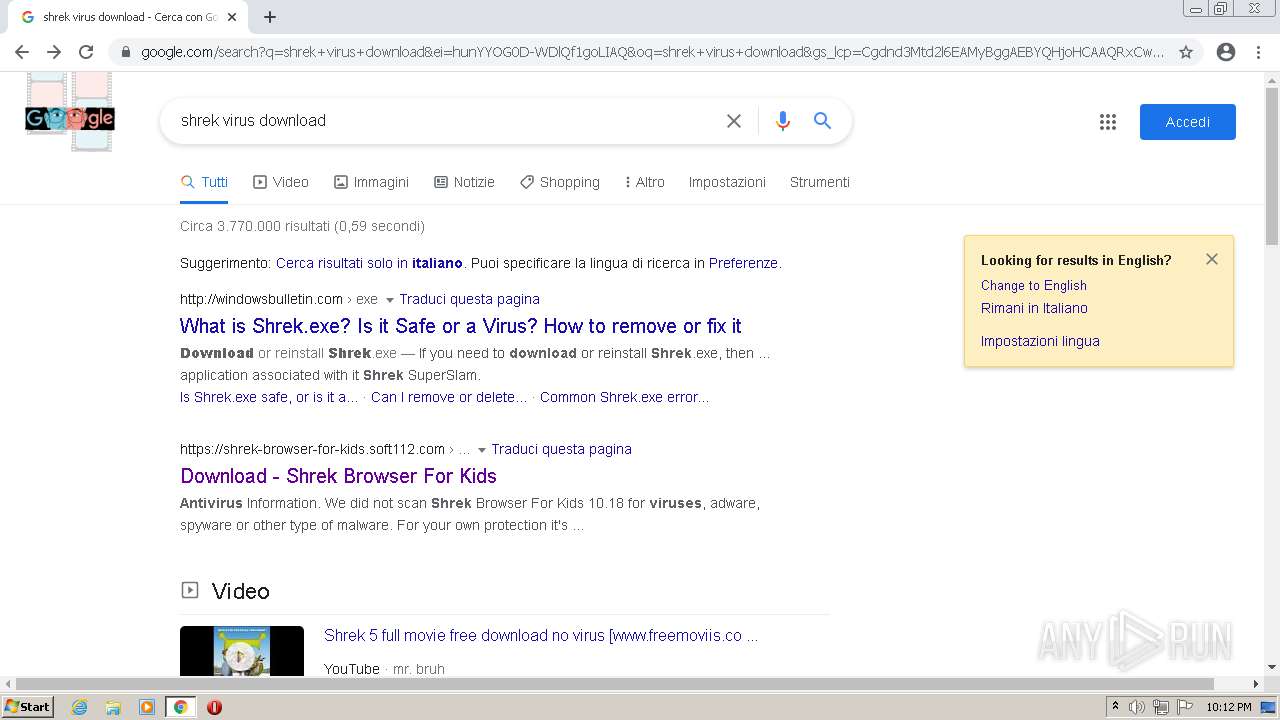The image size is (1280, 720).
Task: Open 'What is Shrek.exe?' result
Action: [461, 326]
